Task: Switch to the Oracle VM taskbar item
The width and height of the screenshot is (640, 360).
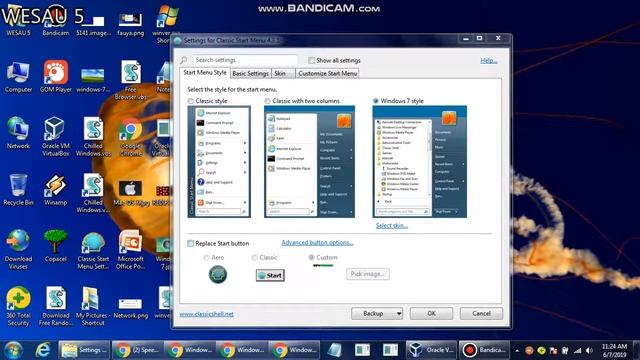Action: (431, 350)
